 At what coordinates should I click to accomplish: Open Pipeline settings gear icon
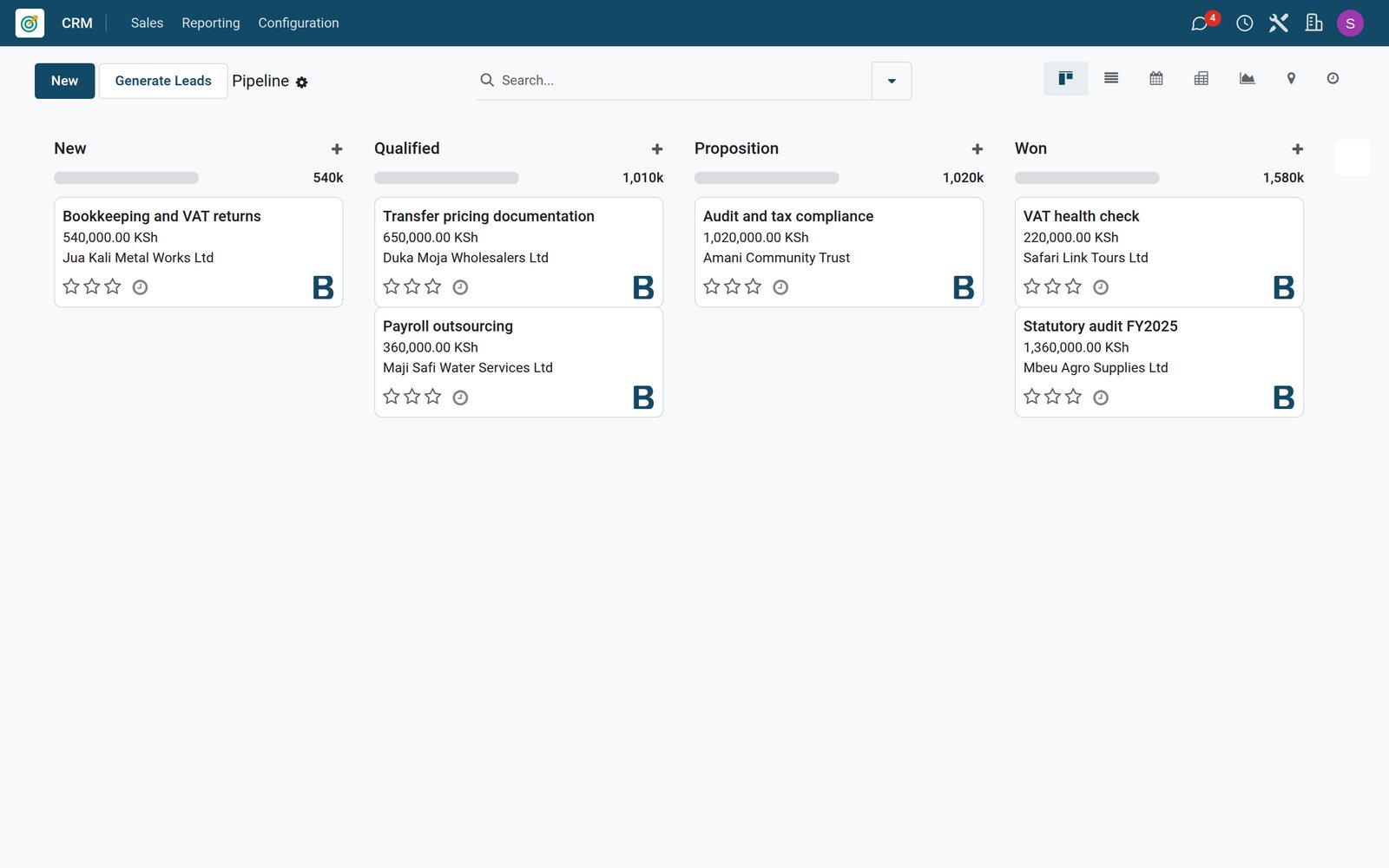click(301, 82)
